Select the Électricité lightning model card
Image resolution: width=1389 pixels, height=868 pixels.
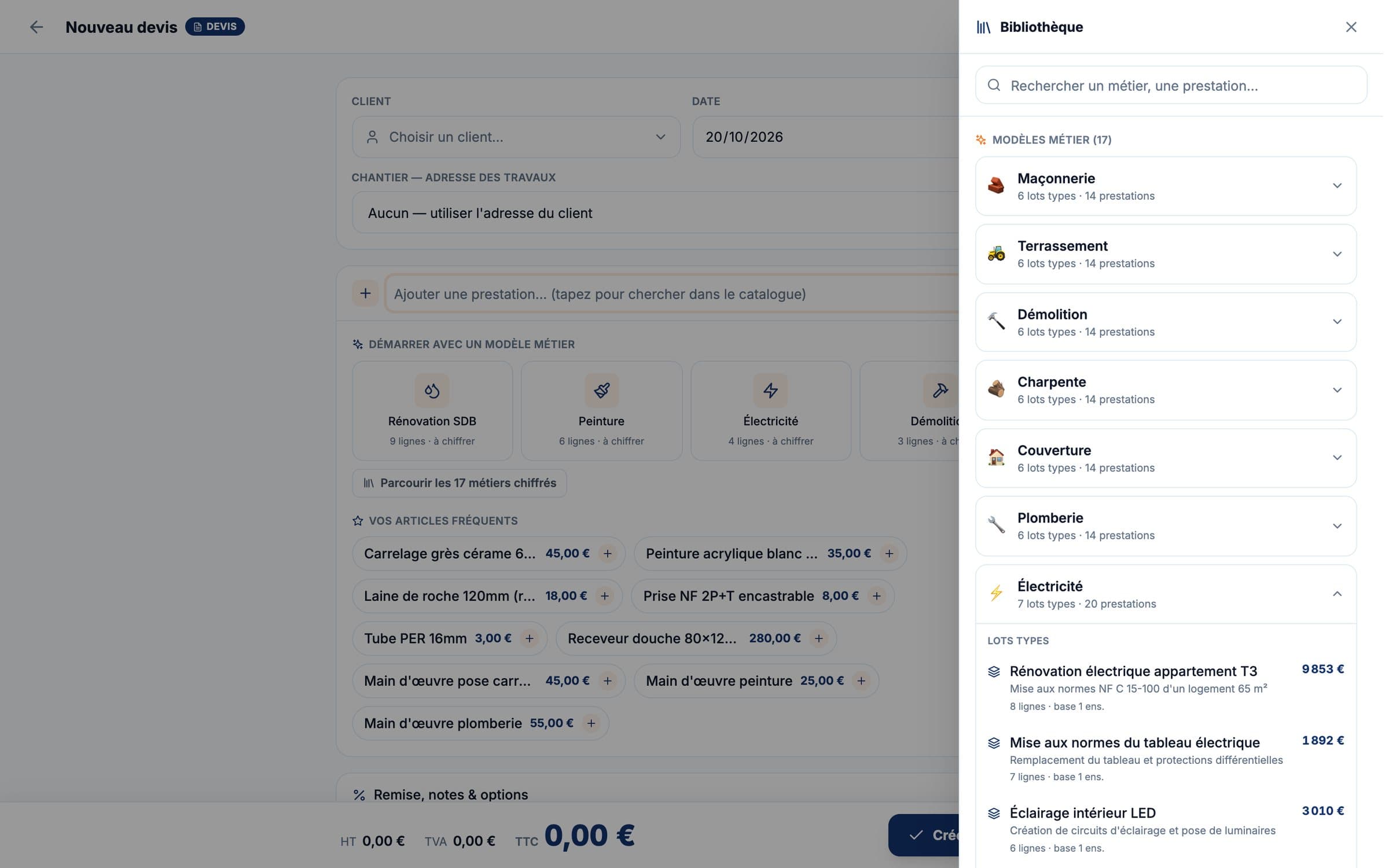[771, 411]
